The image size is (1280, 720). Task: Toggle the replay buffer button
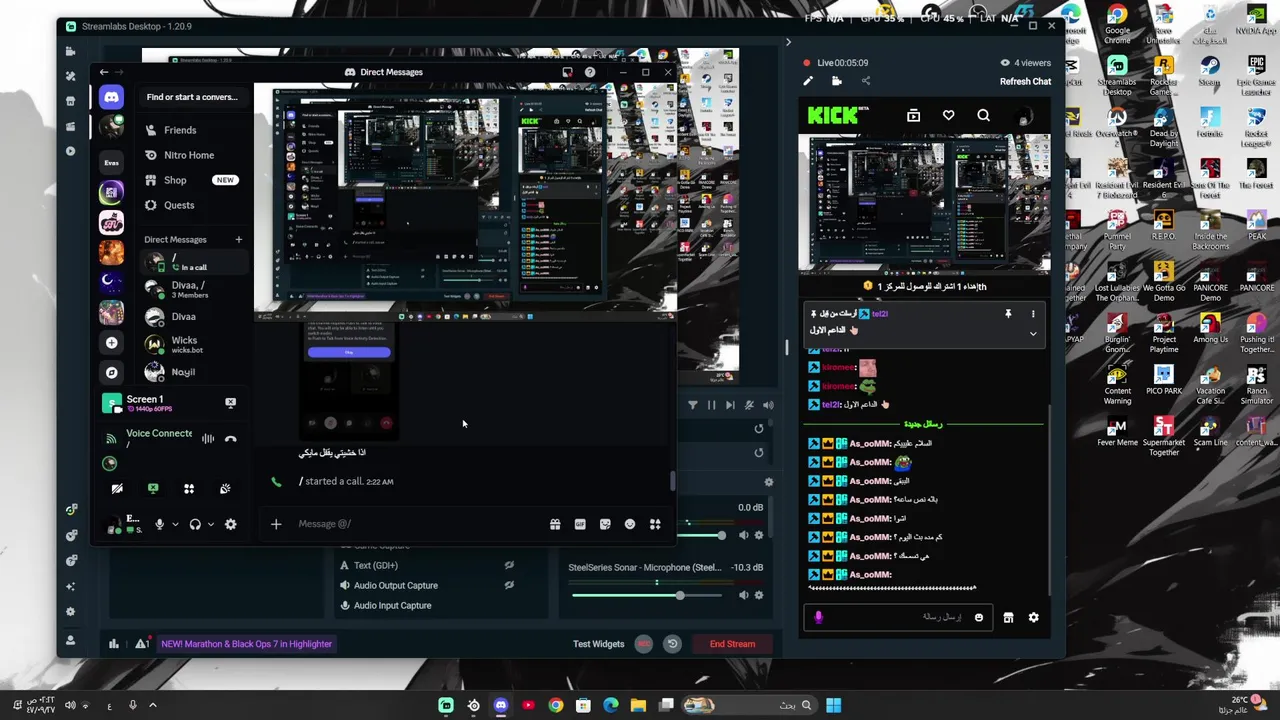point(672,644)
